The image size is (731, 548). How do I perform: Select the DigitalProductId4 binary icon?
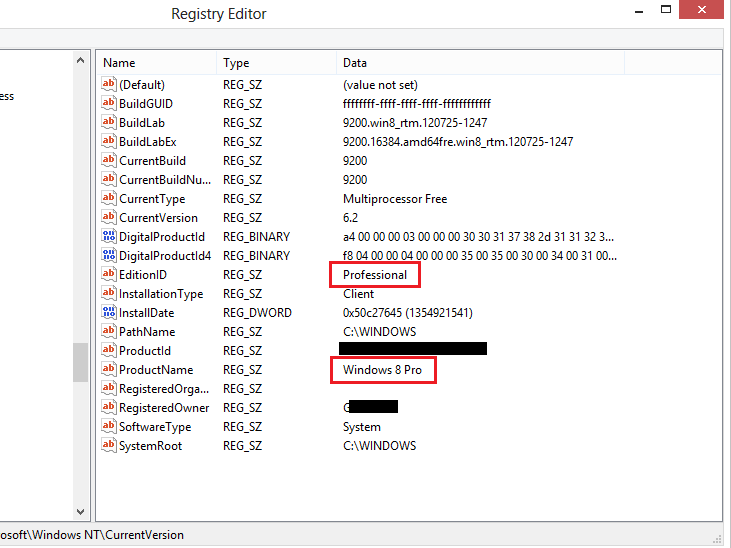coord(109,256)
